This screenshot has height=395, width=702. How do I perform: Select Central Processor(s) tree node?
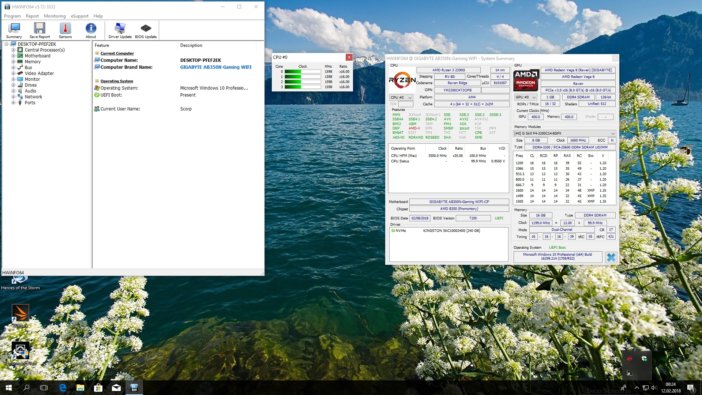(44, 50)
